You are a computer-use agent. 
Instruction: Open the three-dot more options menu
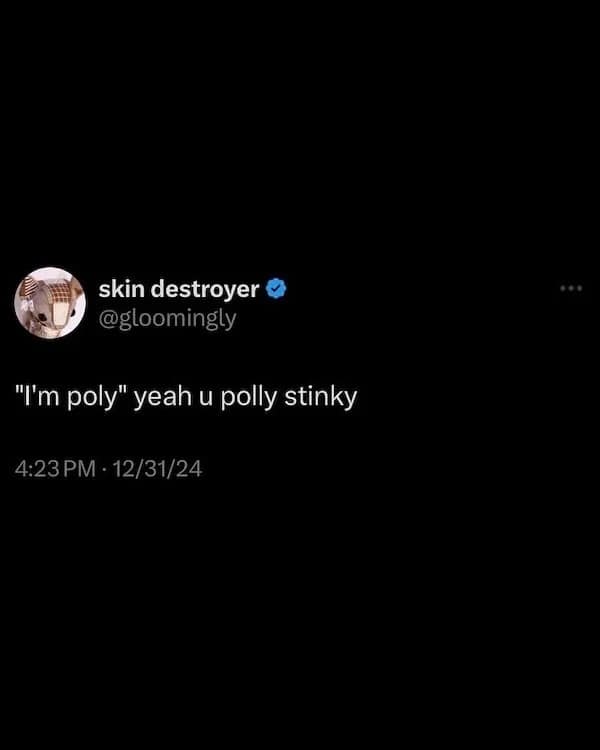click(571, 288)
